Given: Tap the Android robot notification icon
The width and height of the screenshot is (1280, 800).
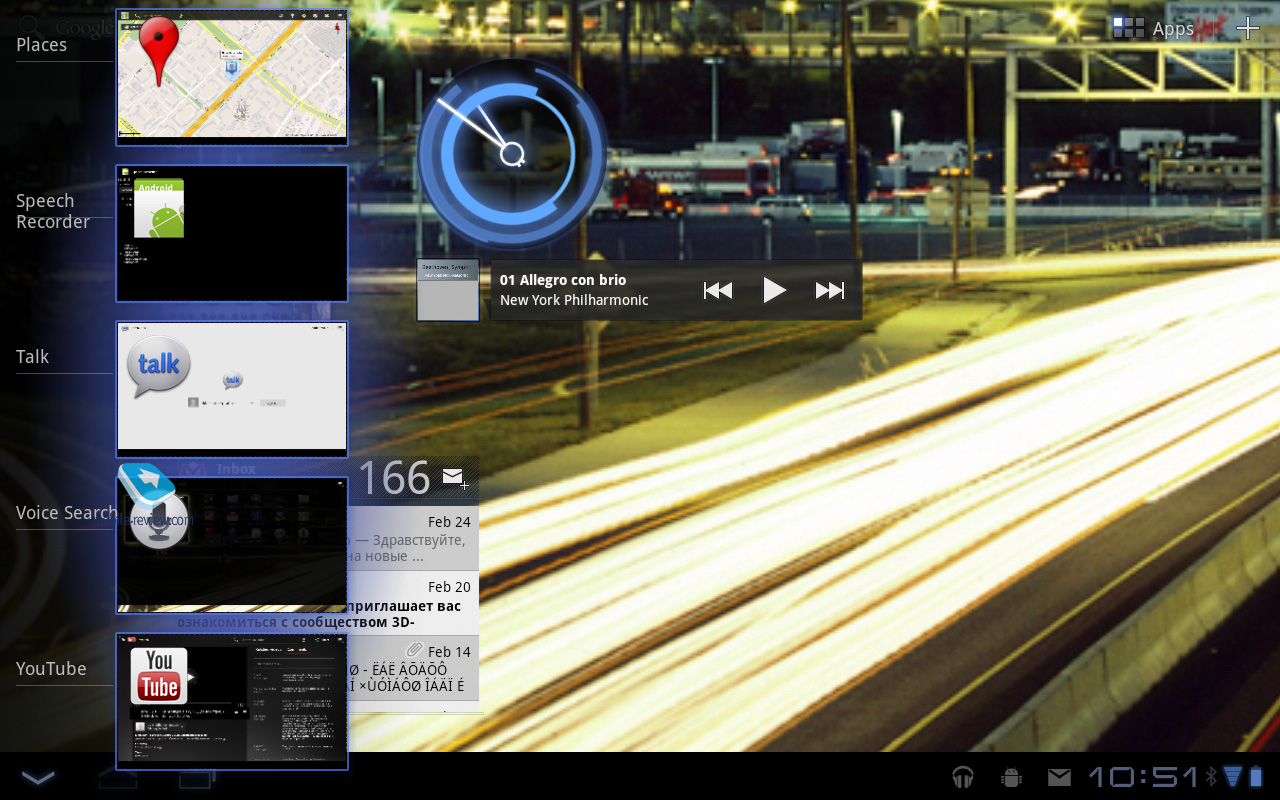Looking at the screenshot, I should [1011, 777].
